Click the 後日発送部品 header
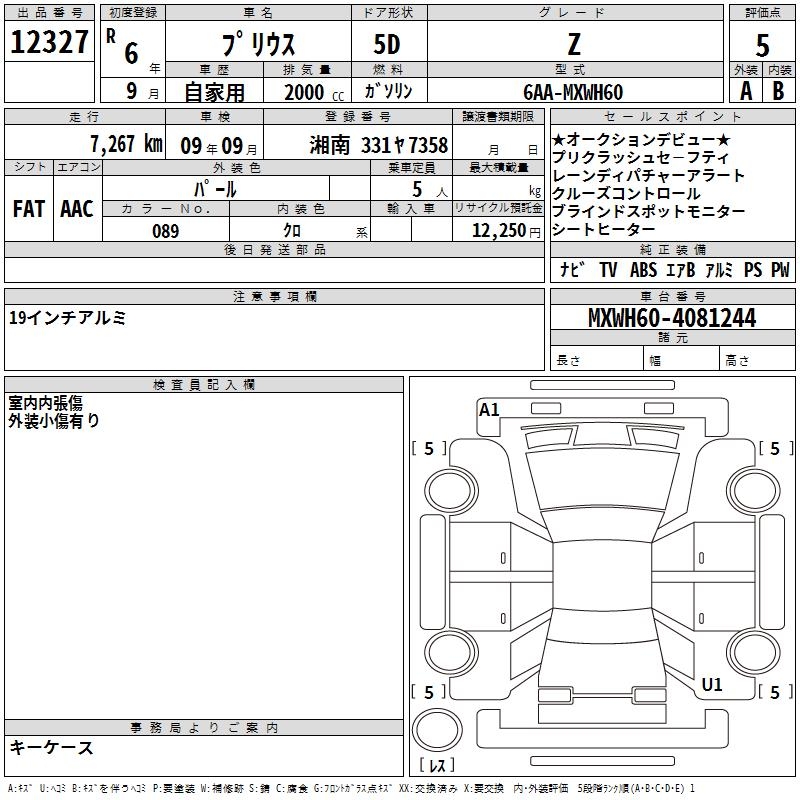The image size is (800, 800). pyautogui.click(x=274, y=249)
